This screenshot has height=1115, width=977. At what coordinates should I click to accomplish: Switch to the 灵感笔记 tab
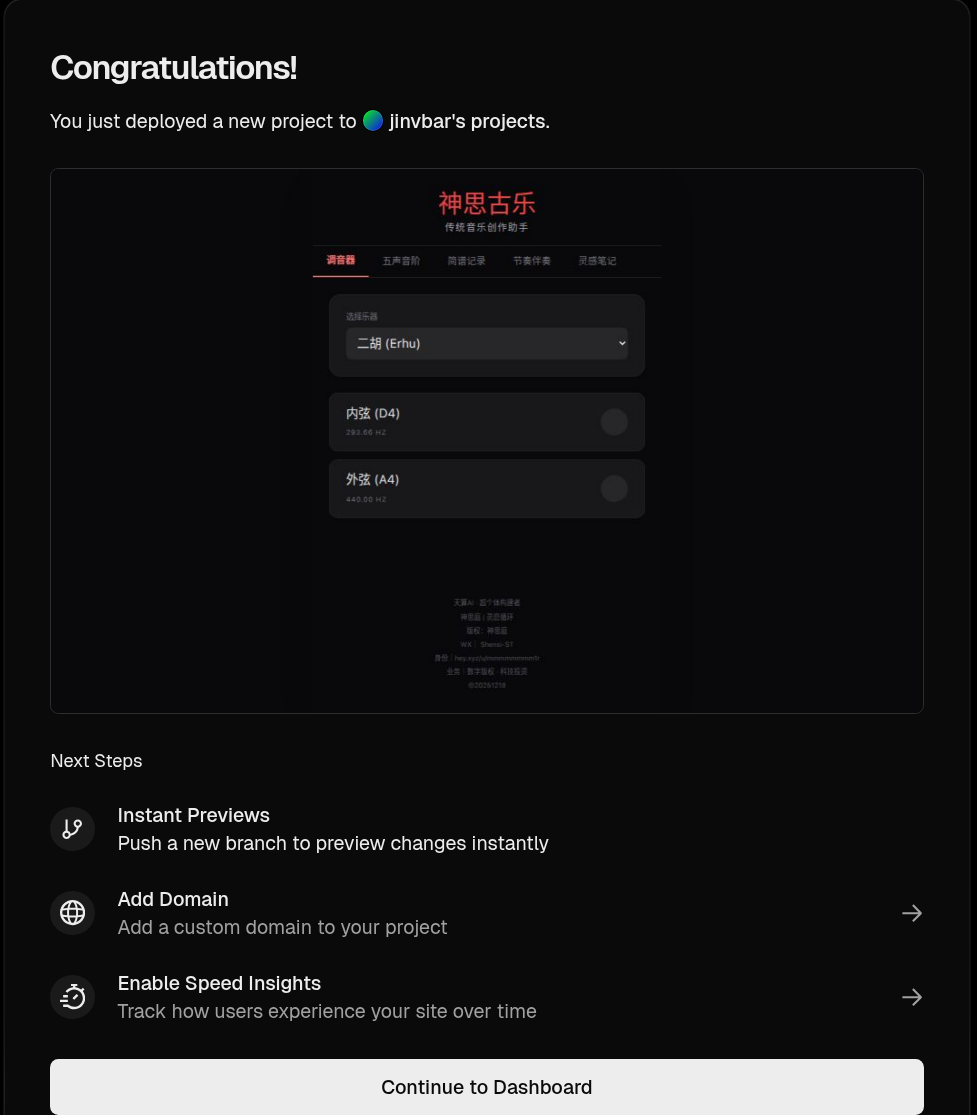pos(597,261)
